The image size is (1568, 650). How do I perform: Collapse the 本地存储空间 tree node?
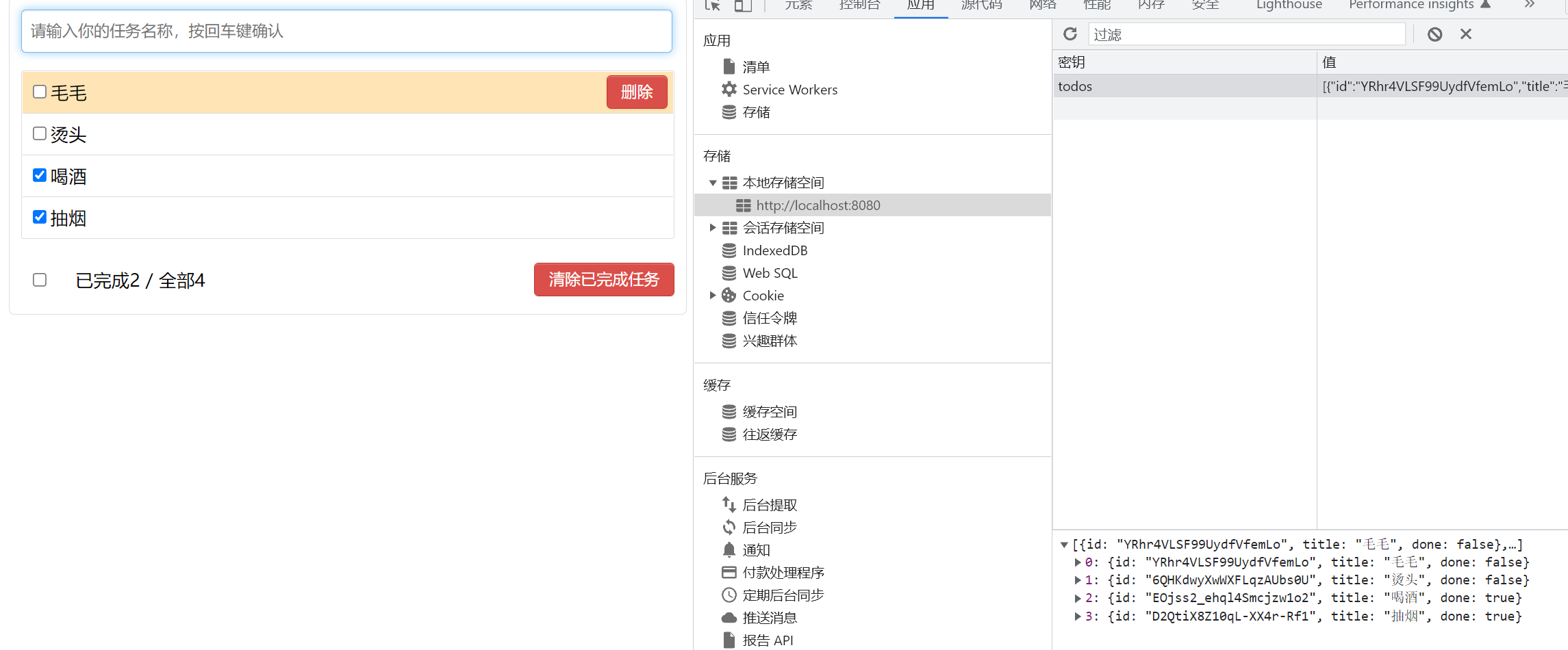(x=713, y=183)
